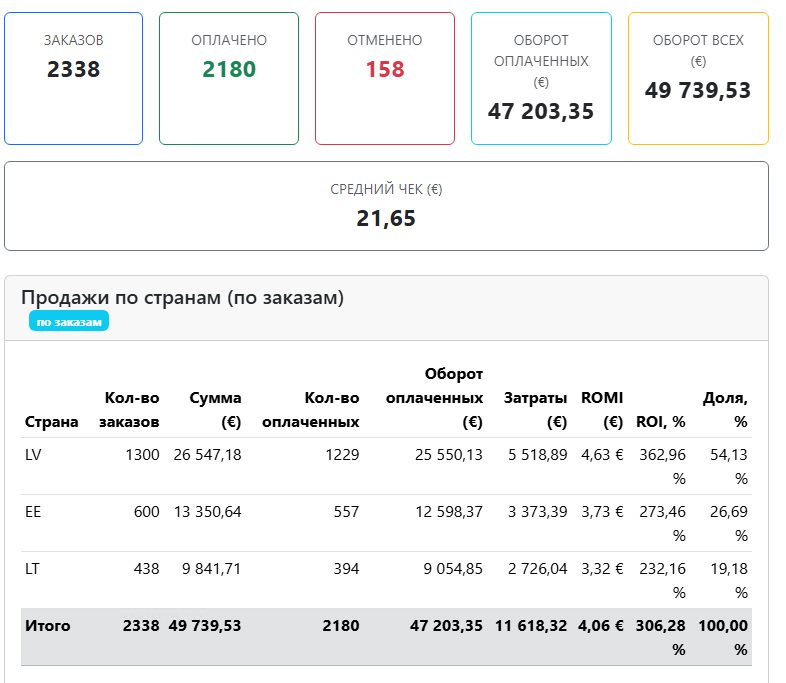Click the total share 100,00 %
The height and width of the screenshot is (683, 786).
pyautogui.click(x=723, y=638)
